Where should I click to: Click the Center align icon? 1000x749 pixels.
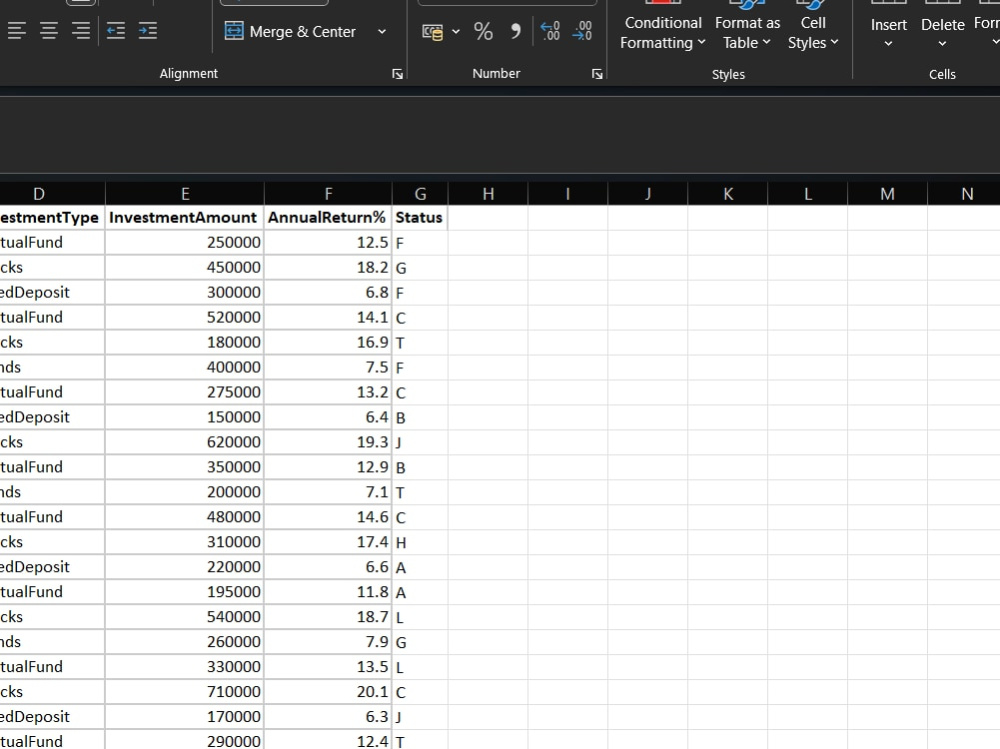49,31
